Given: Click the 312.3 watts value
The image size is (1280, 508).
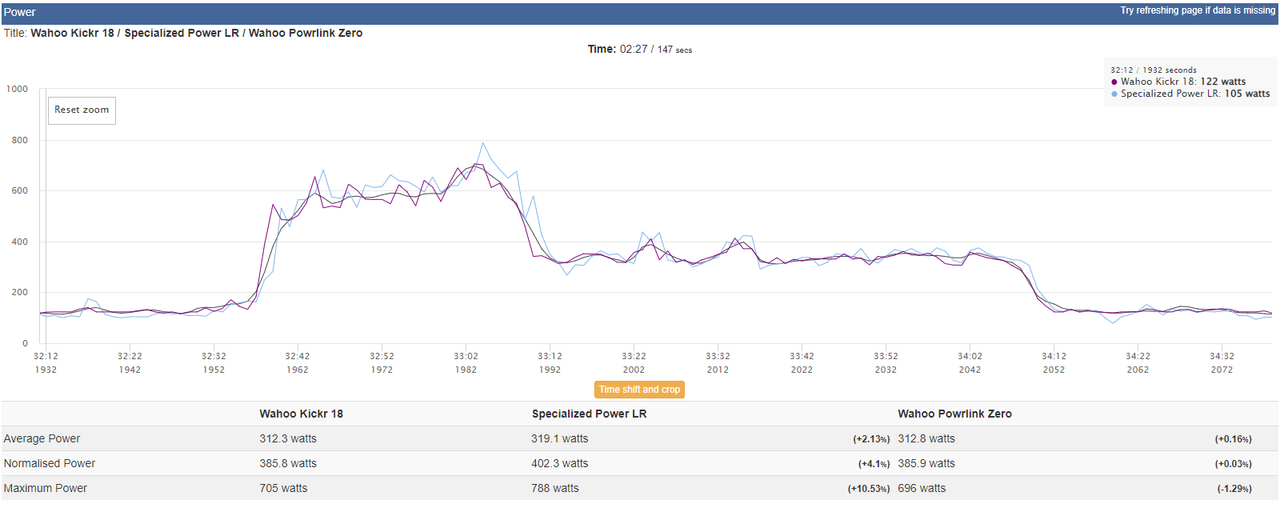Looking at the screenshot, I should pos(288,438).
